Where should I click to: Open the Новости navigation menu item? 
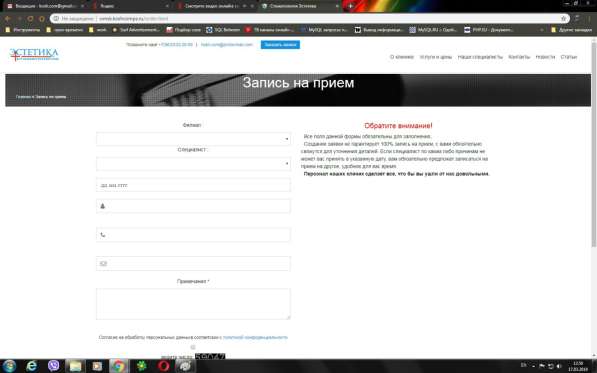point(545,57)
